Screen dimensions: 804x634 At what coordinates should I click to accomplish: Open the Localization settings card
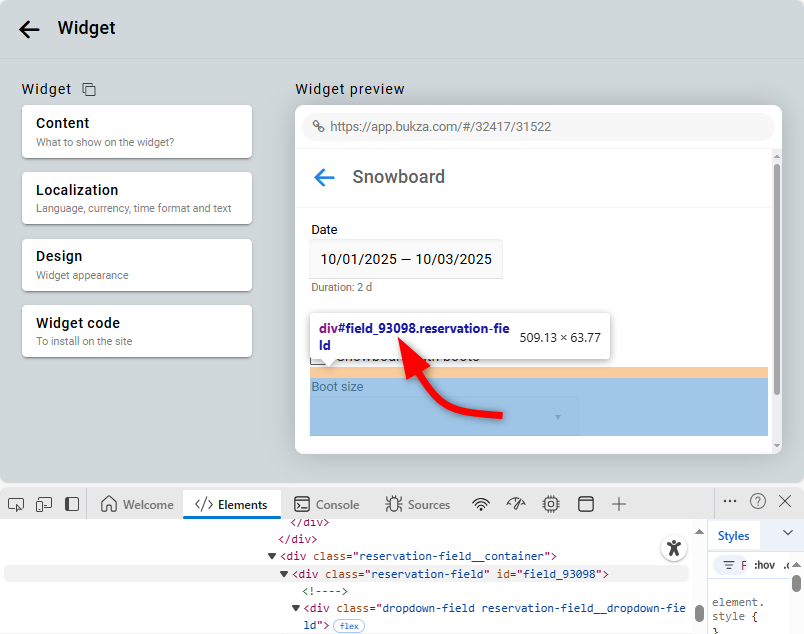tap(137, 198)
